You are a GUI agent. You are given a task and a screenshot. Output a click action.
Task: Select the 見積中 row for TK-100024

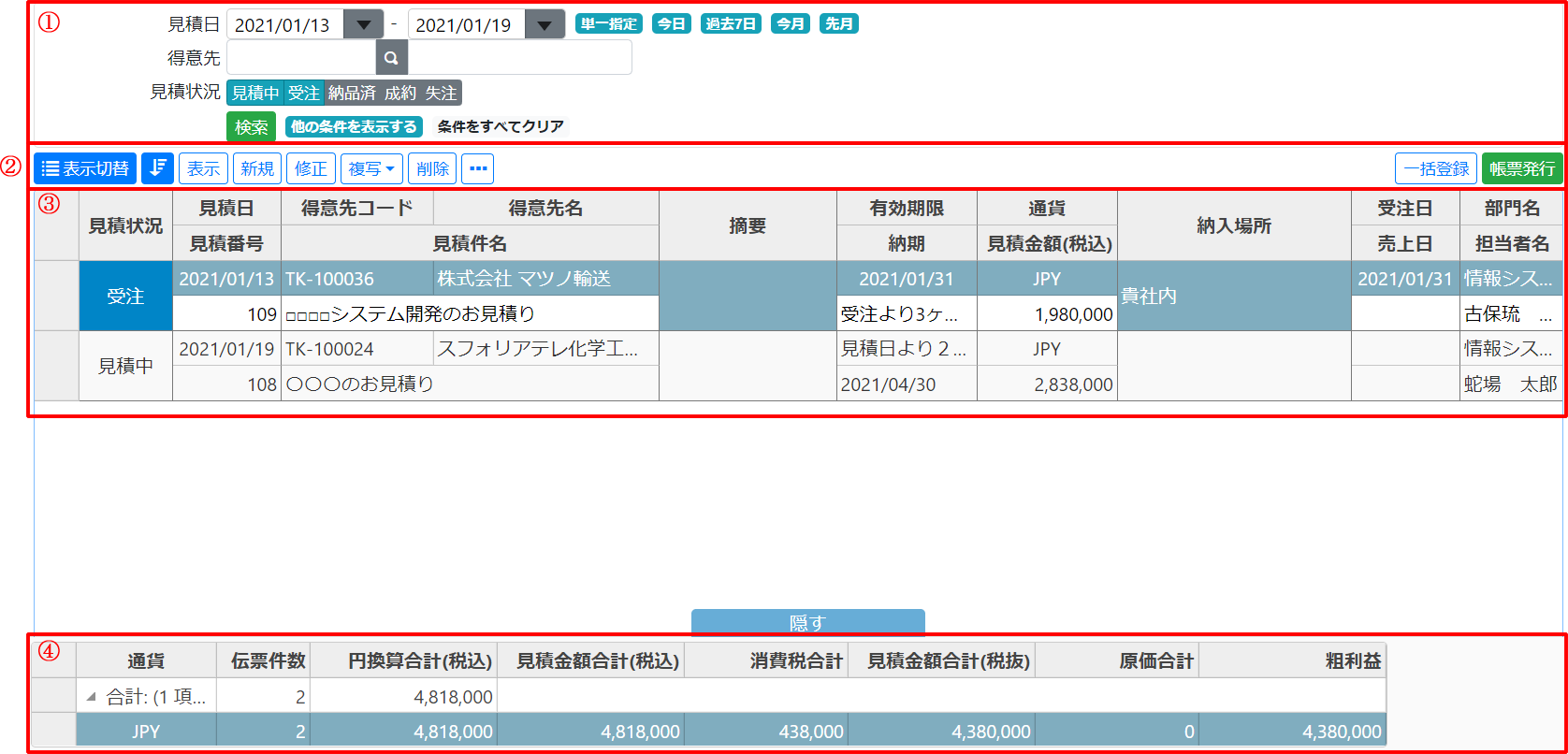point(125,366)
